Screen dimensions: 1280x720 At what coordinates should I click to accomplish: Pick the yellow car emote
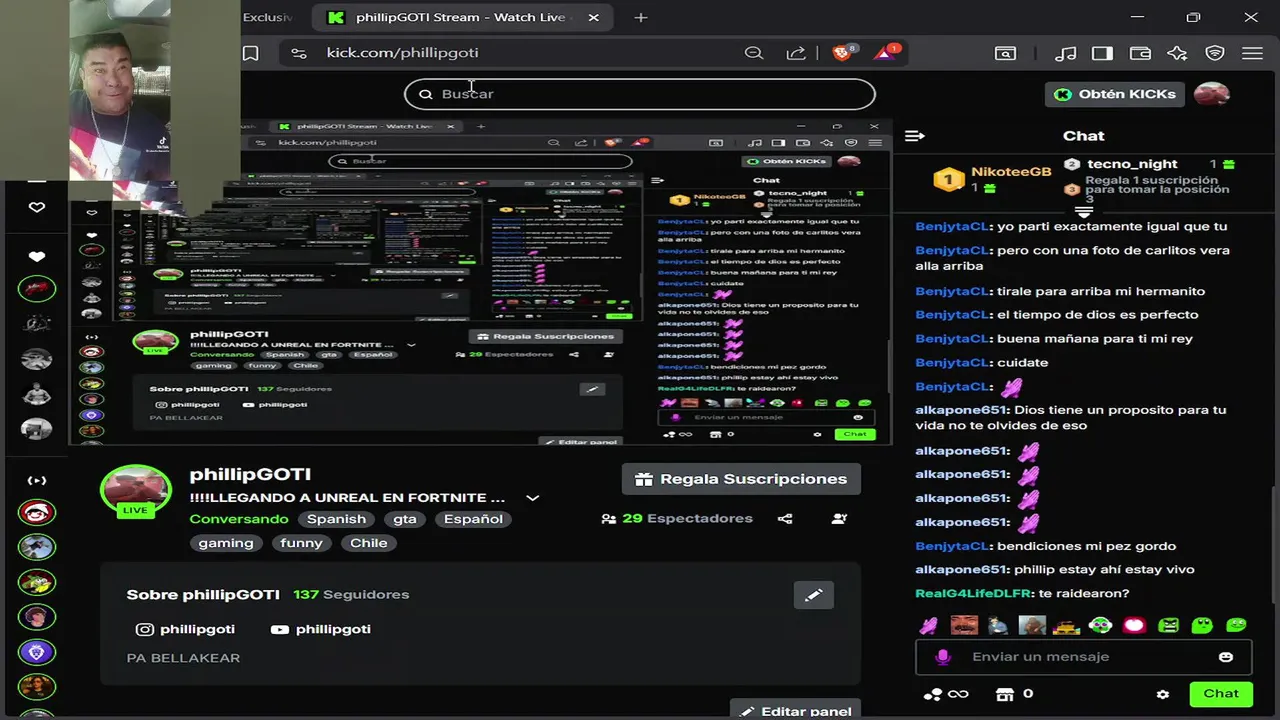point(1066,626)
